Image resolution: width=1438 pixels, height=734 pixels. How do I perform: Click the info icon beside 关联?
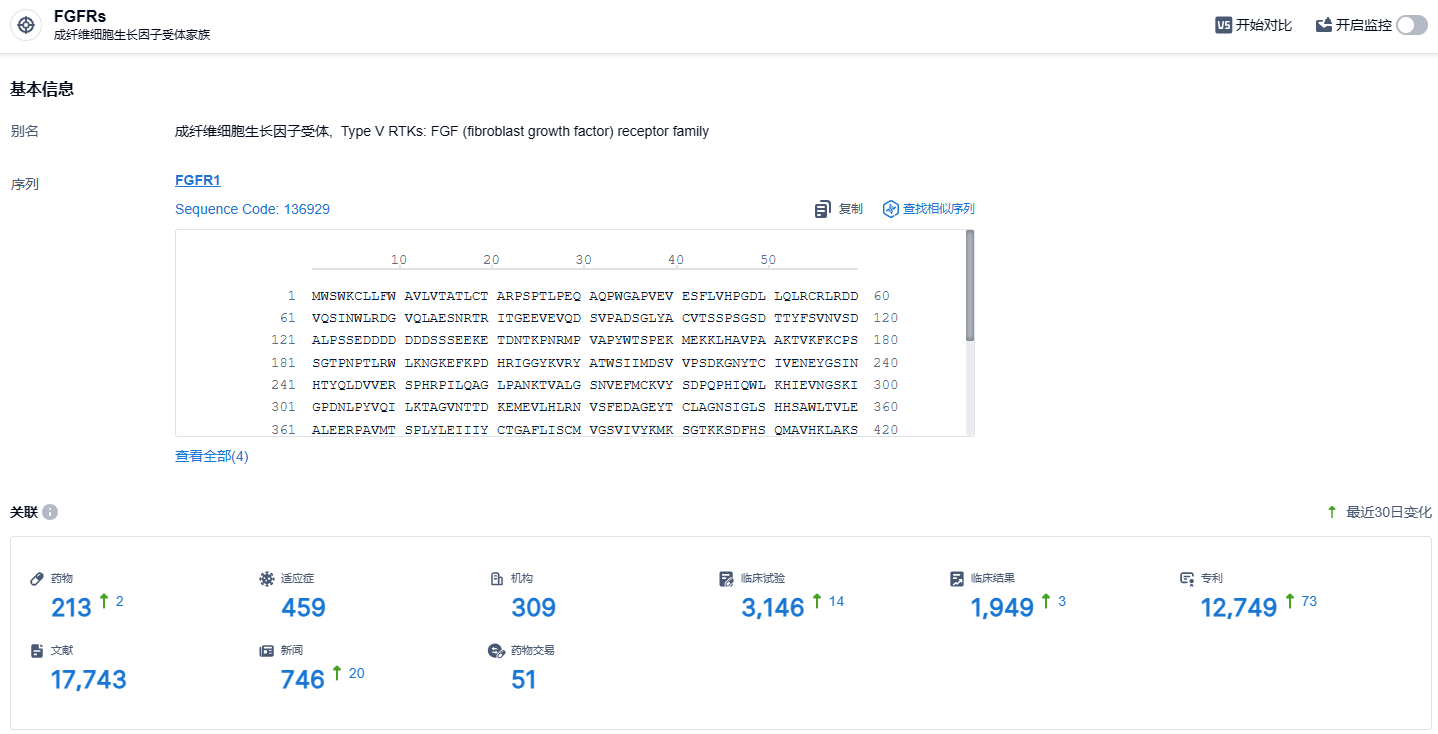coord(50,512)
